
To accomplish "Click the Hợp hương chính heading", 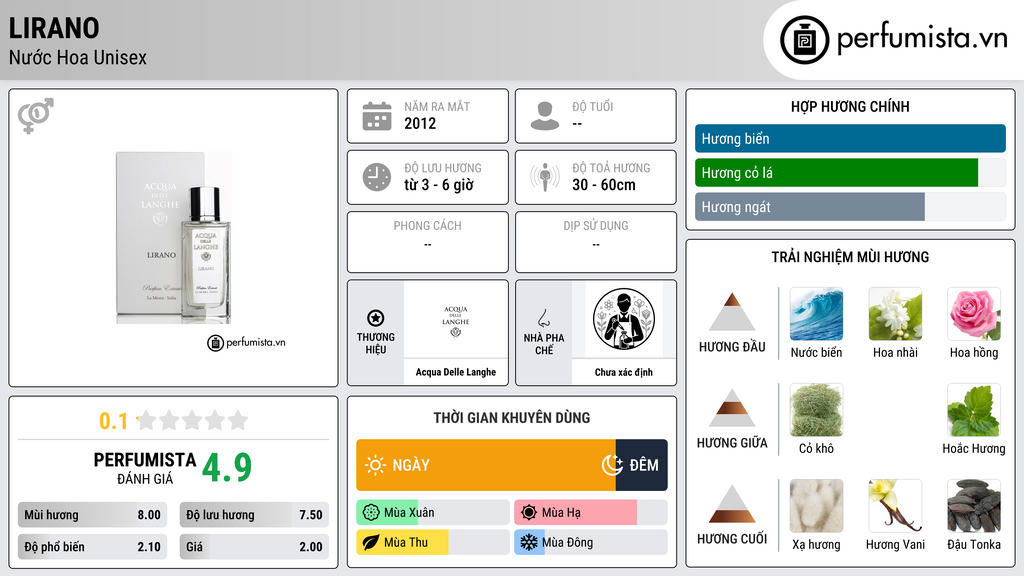I will pos(850,106).
